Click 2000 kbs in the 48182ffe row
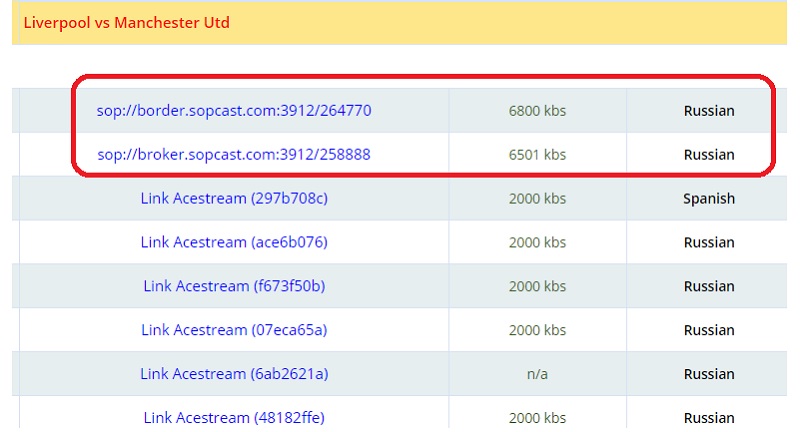The image size is (800, 432). (537, 418)
